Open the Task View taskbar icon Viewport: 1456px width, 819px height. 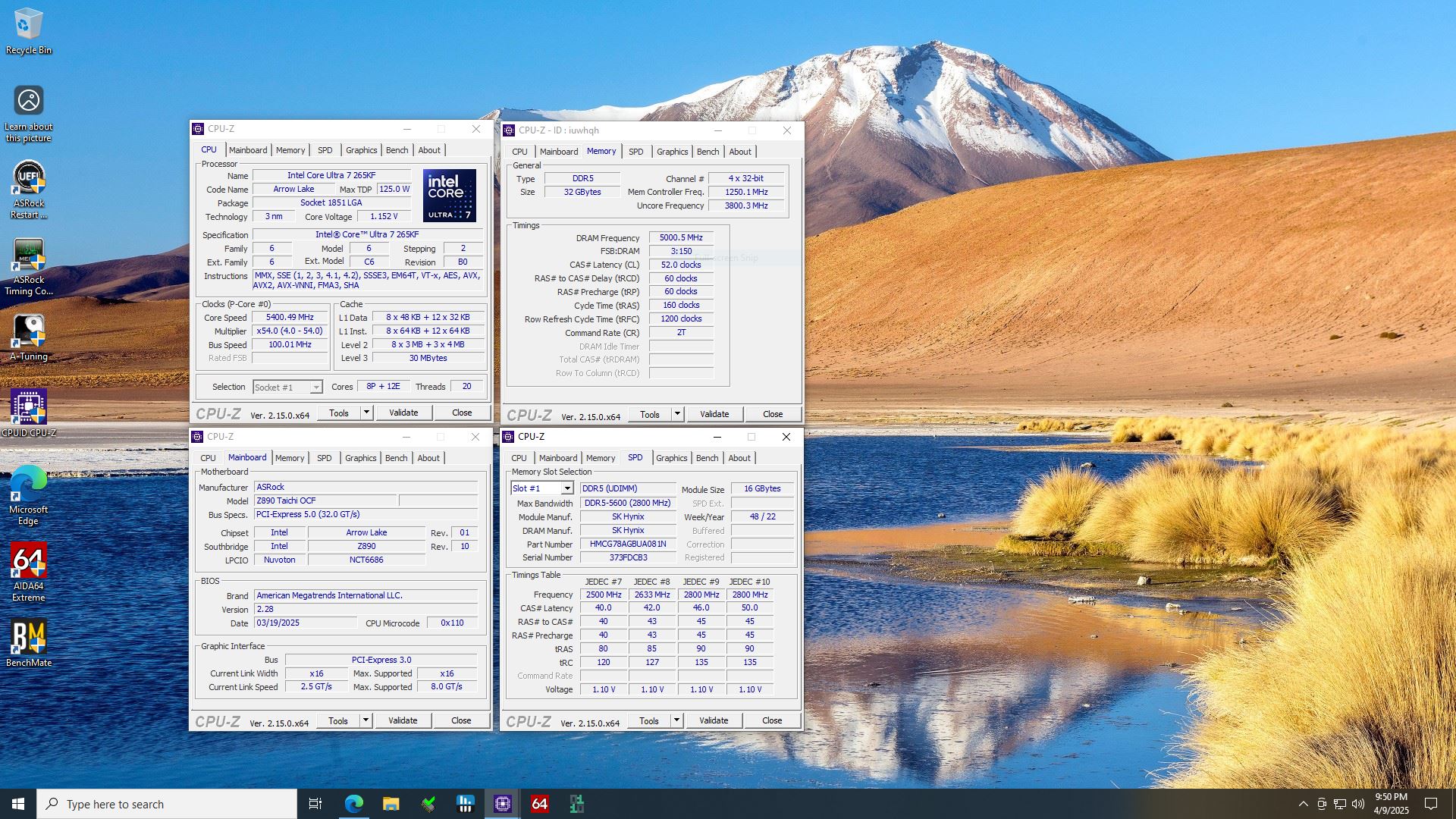(x=315, y=804)
